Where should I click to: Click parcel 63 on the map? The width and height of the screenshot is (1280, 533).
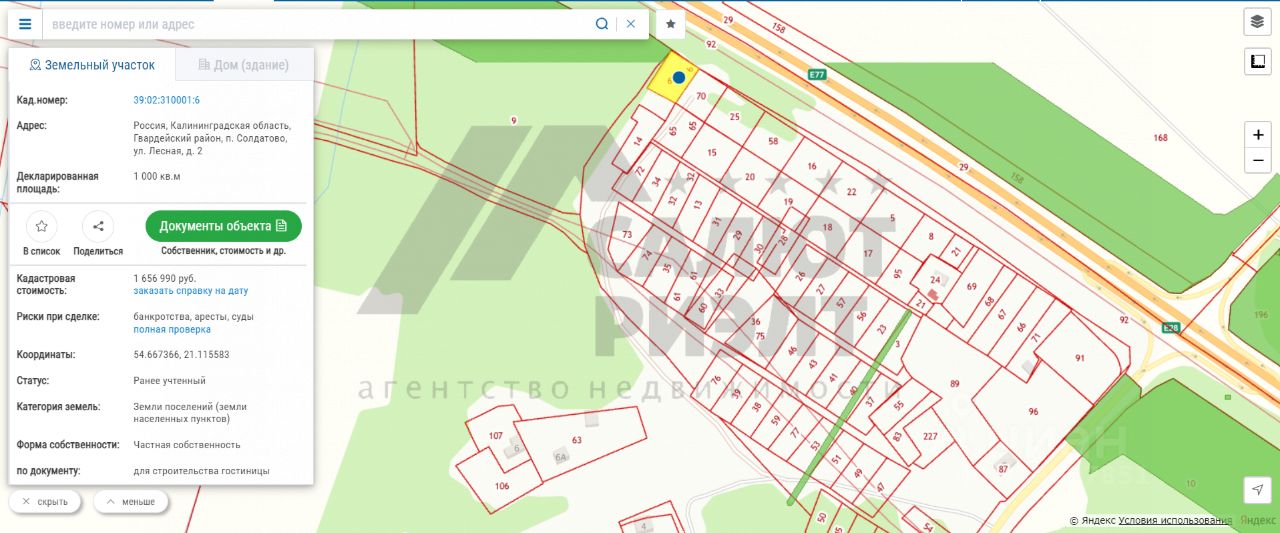tap(576, 440)
